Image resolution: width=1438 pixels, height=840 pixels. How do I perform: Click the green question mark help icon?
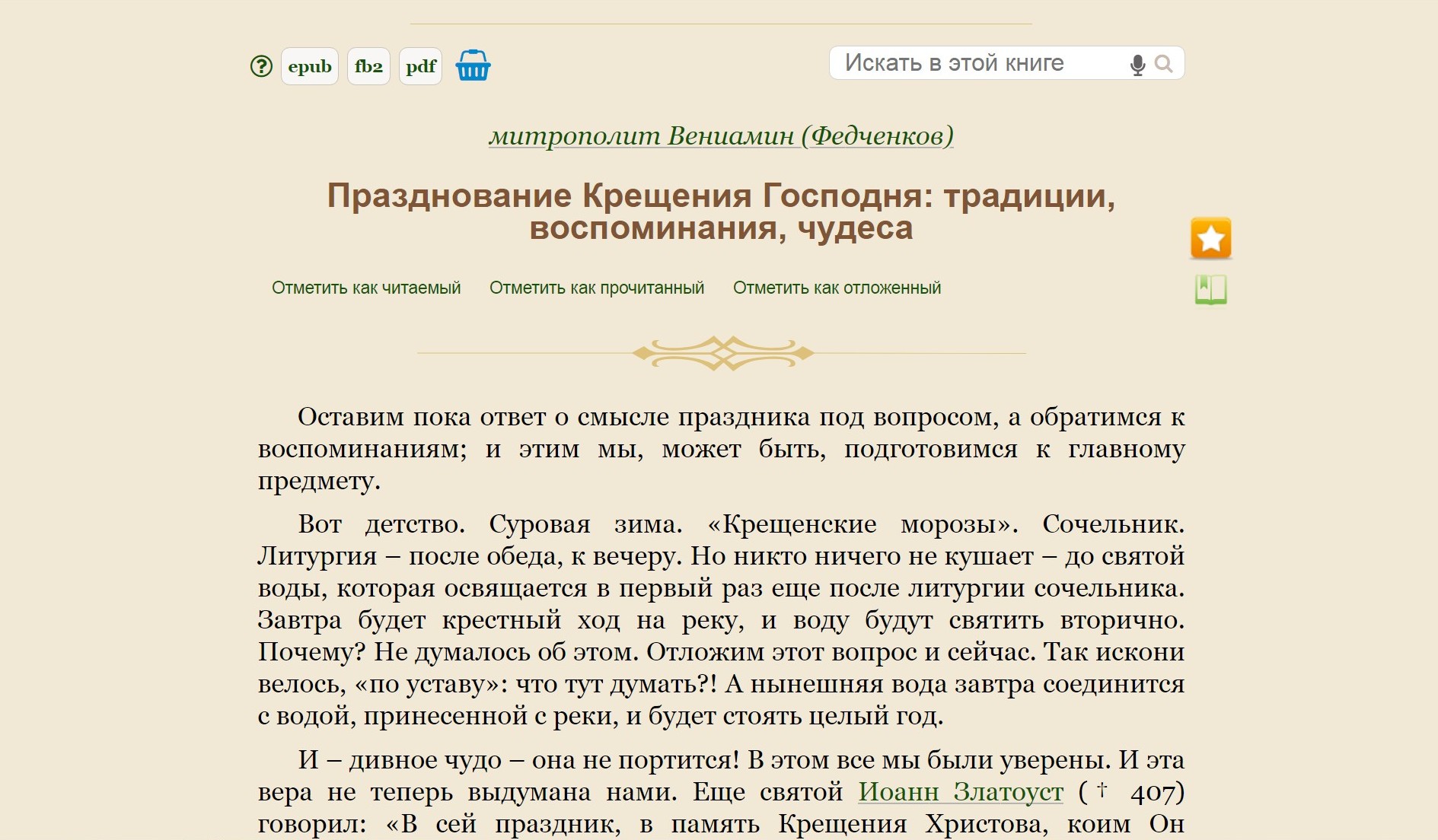pos(261,66)
